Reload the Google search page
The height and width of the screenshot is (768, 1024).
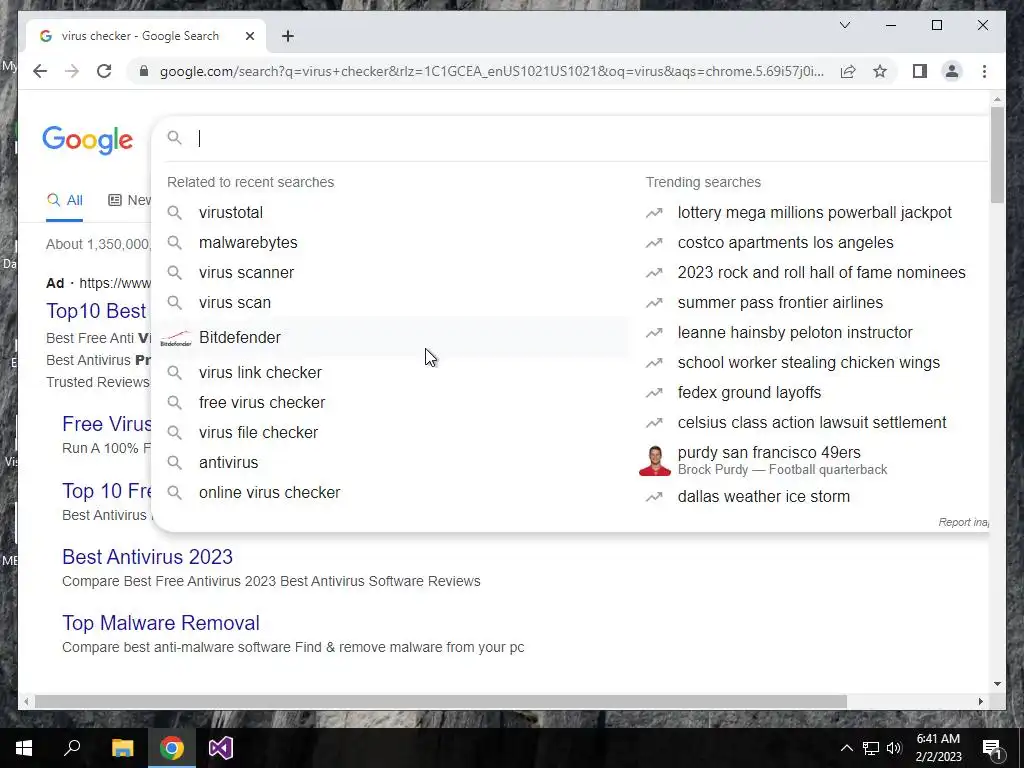pyautogui.click(x=104, y=71)
